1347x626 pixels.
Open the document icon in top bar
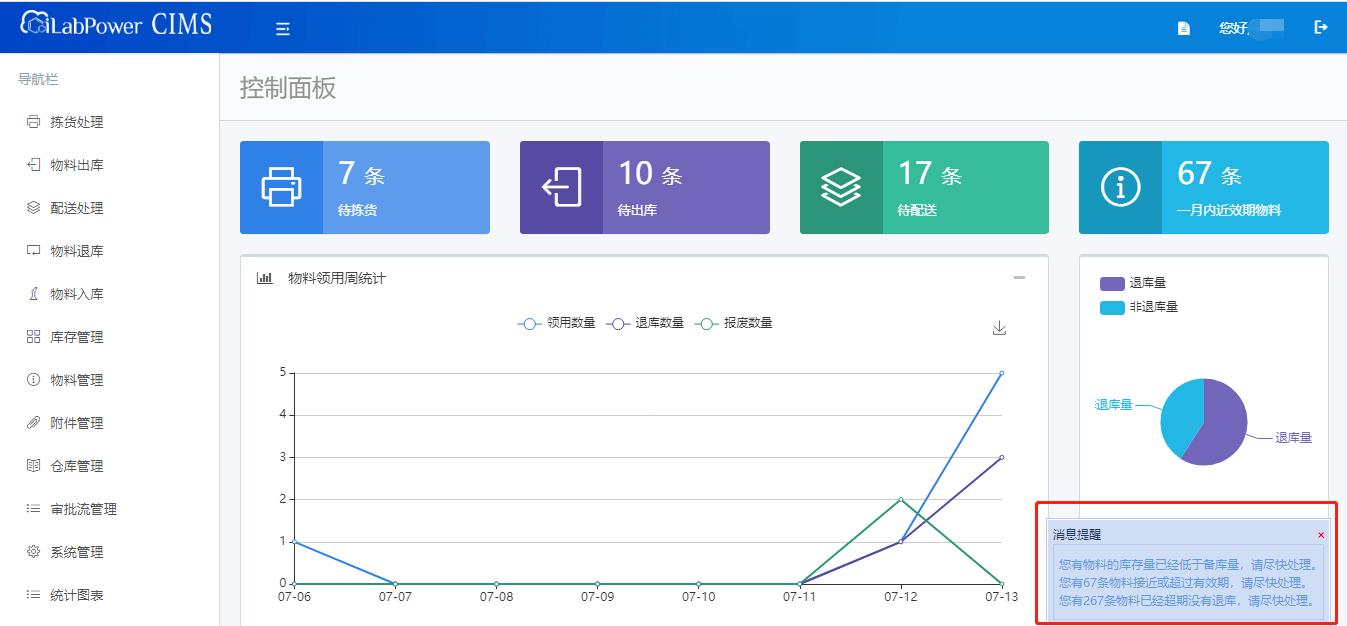click(1184, 28)
